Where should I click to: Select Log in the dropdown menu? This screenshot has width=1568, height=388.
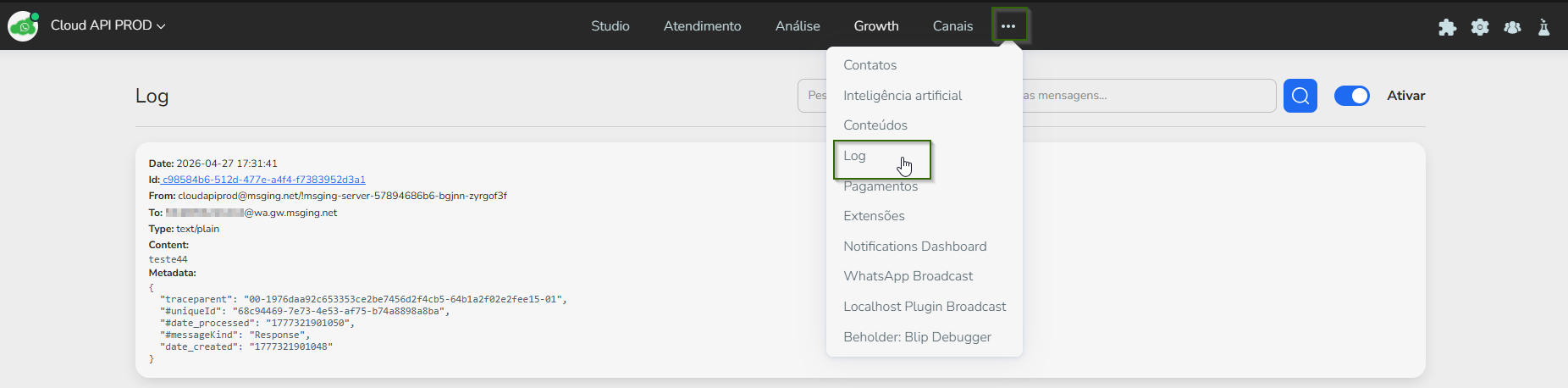[855, 156]
